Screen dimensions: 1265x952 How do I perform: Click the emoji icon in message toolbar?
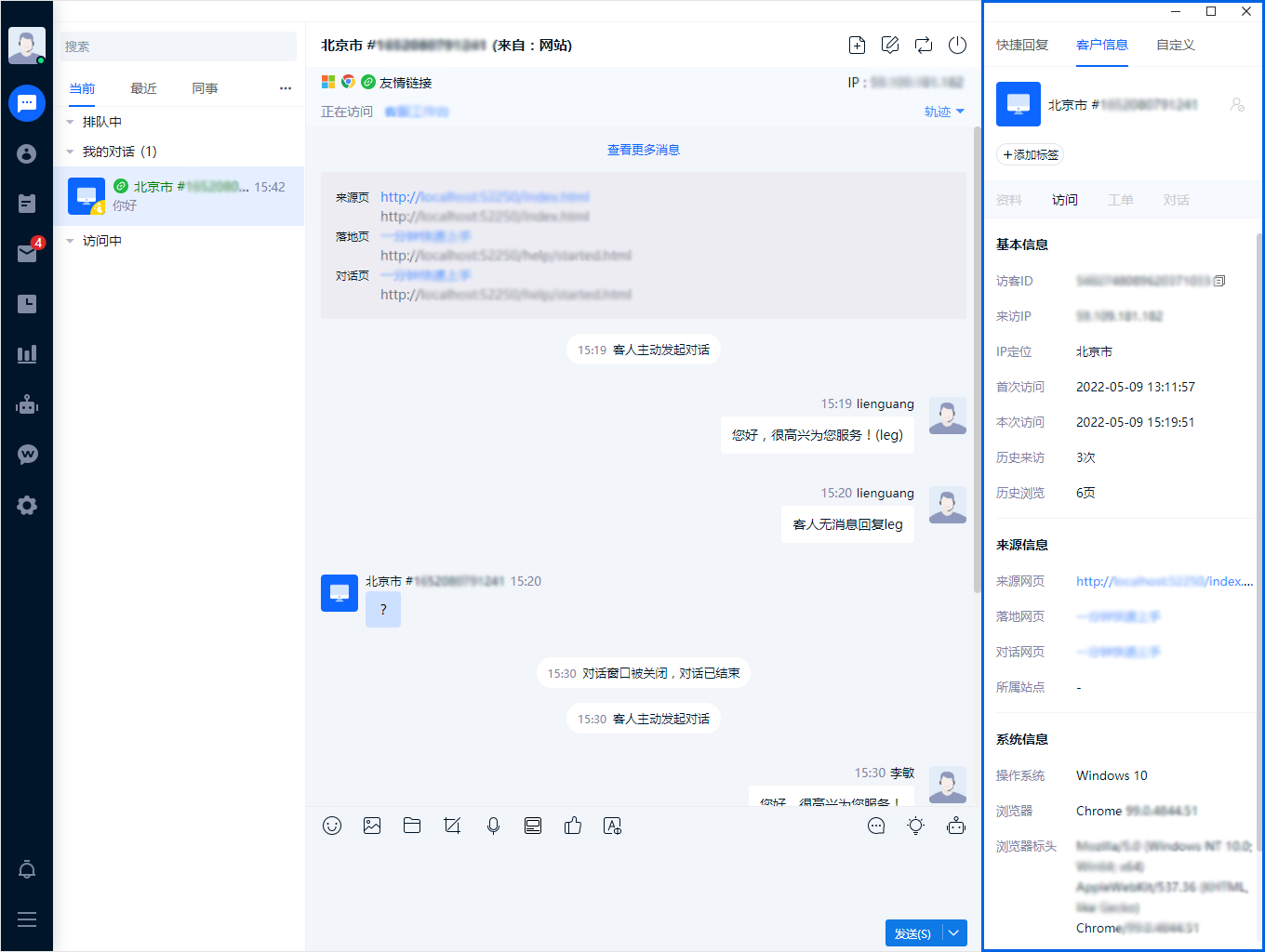[x=332, y=826]
